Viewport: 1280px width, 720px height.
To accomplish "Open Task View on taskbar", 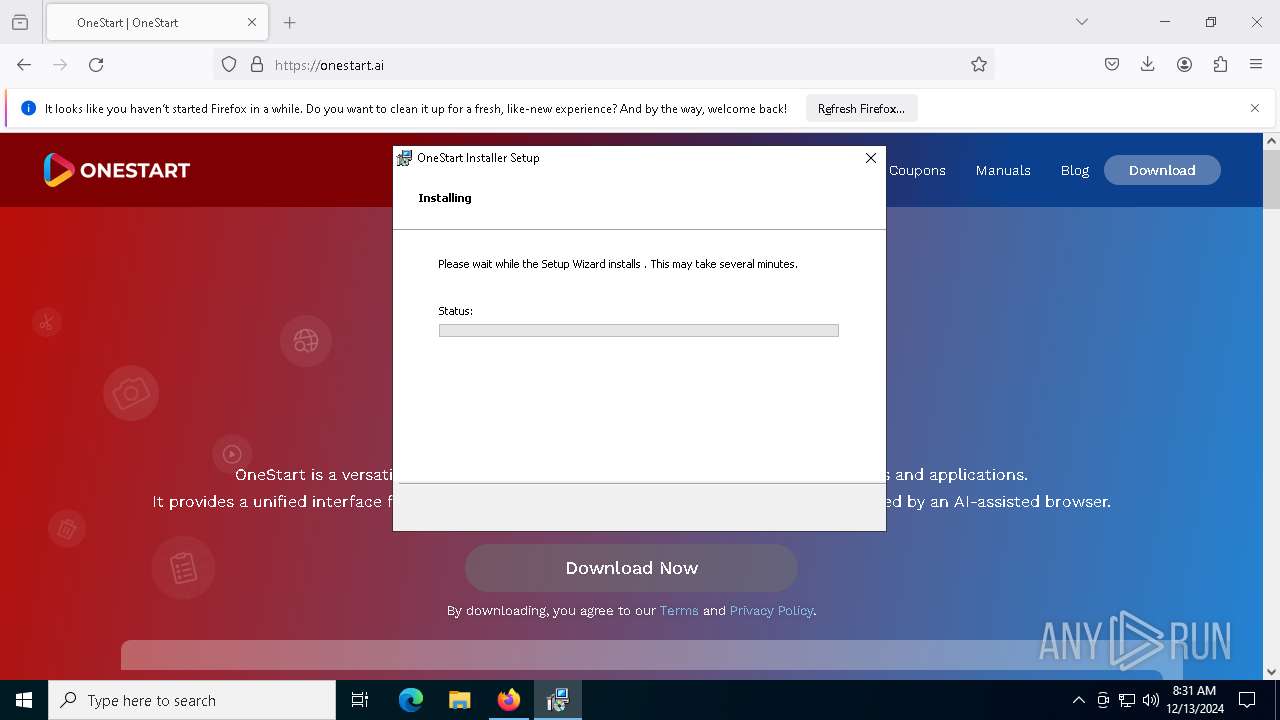I will [x=360, y=700].
